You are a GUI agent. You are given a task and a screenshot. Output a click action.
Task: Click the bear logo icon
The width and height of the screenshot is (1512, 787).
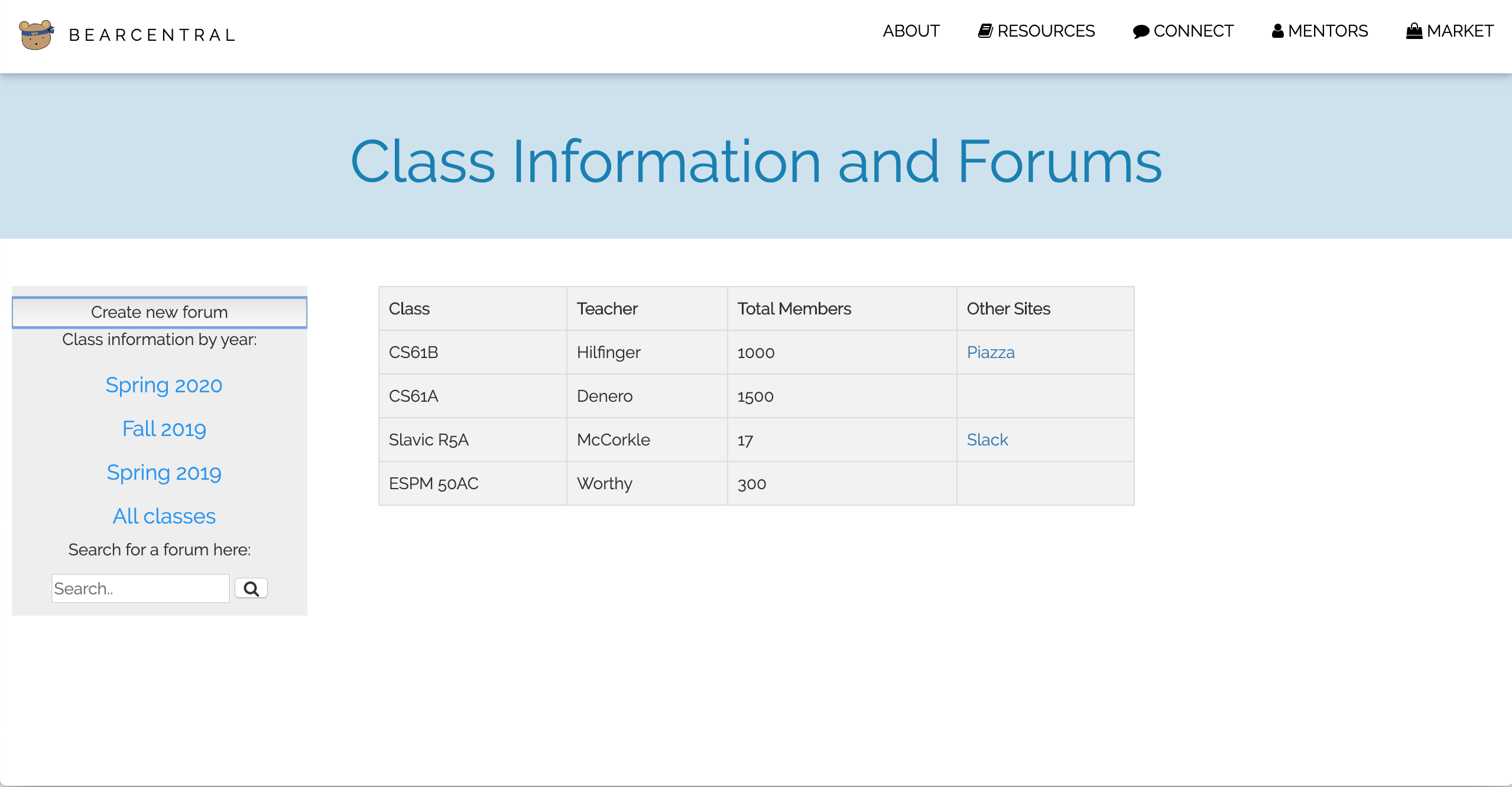36,35
